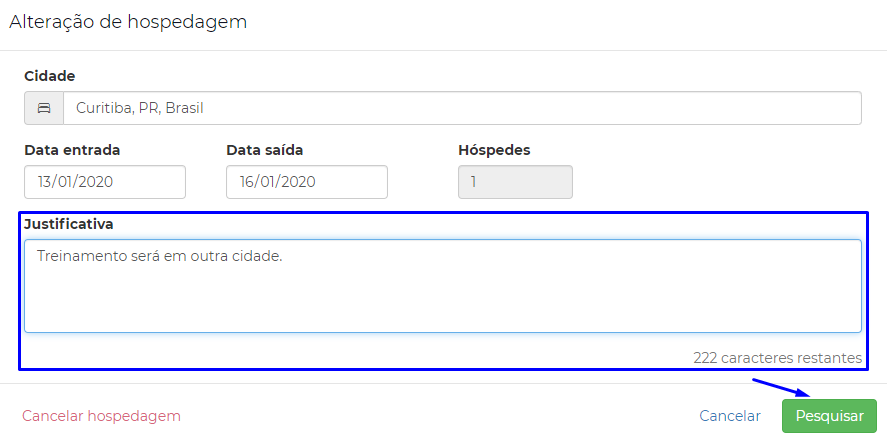Select the Data entrada label

72,150
